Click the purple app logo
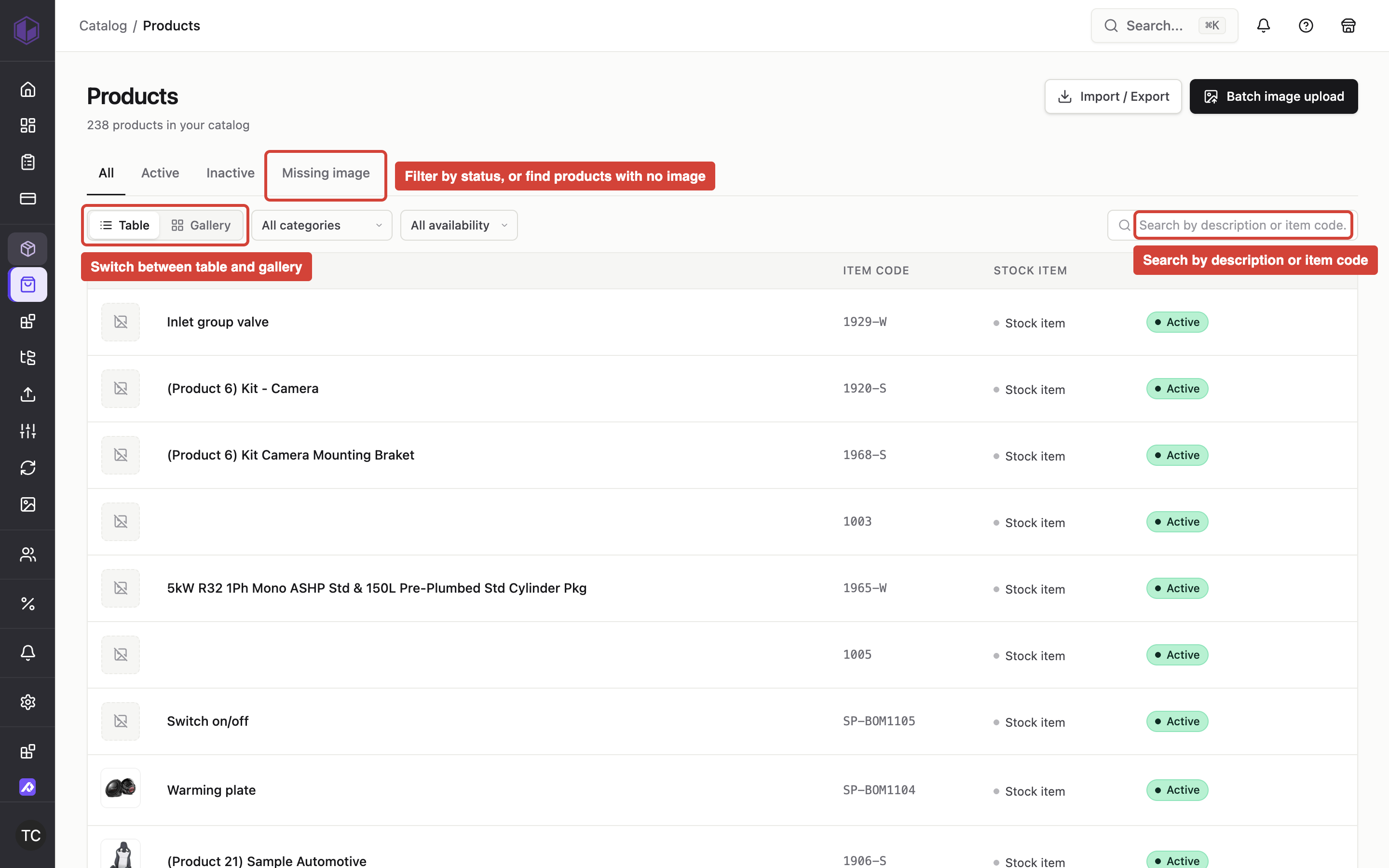The width and height of the screenshot is (1389, 868). 27,29
